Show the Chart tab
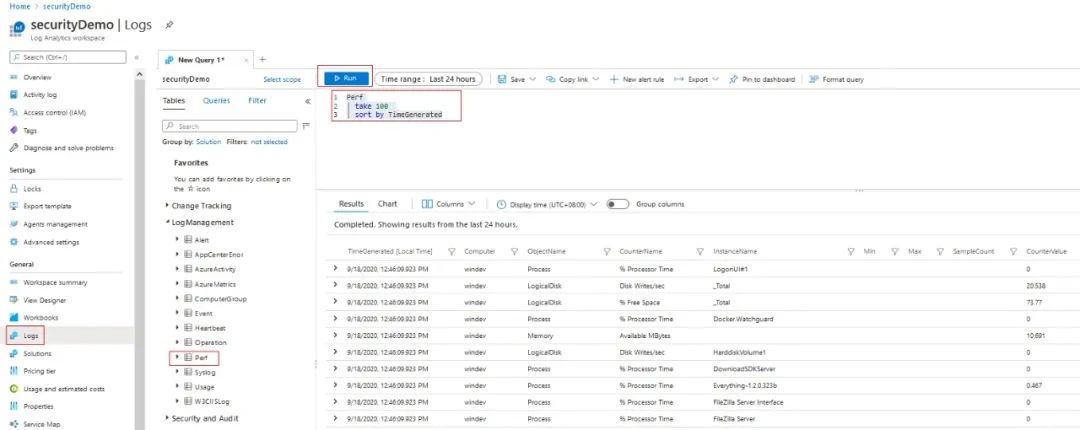This screenshot has height=430, width=1080. (387, 204)
